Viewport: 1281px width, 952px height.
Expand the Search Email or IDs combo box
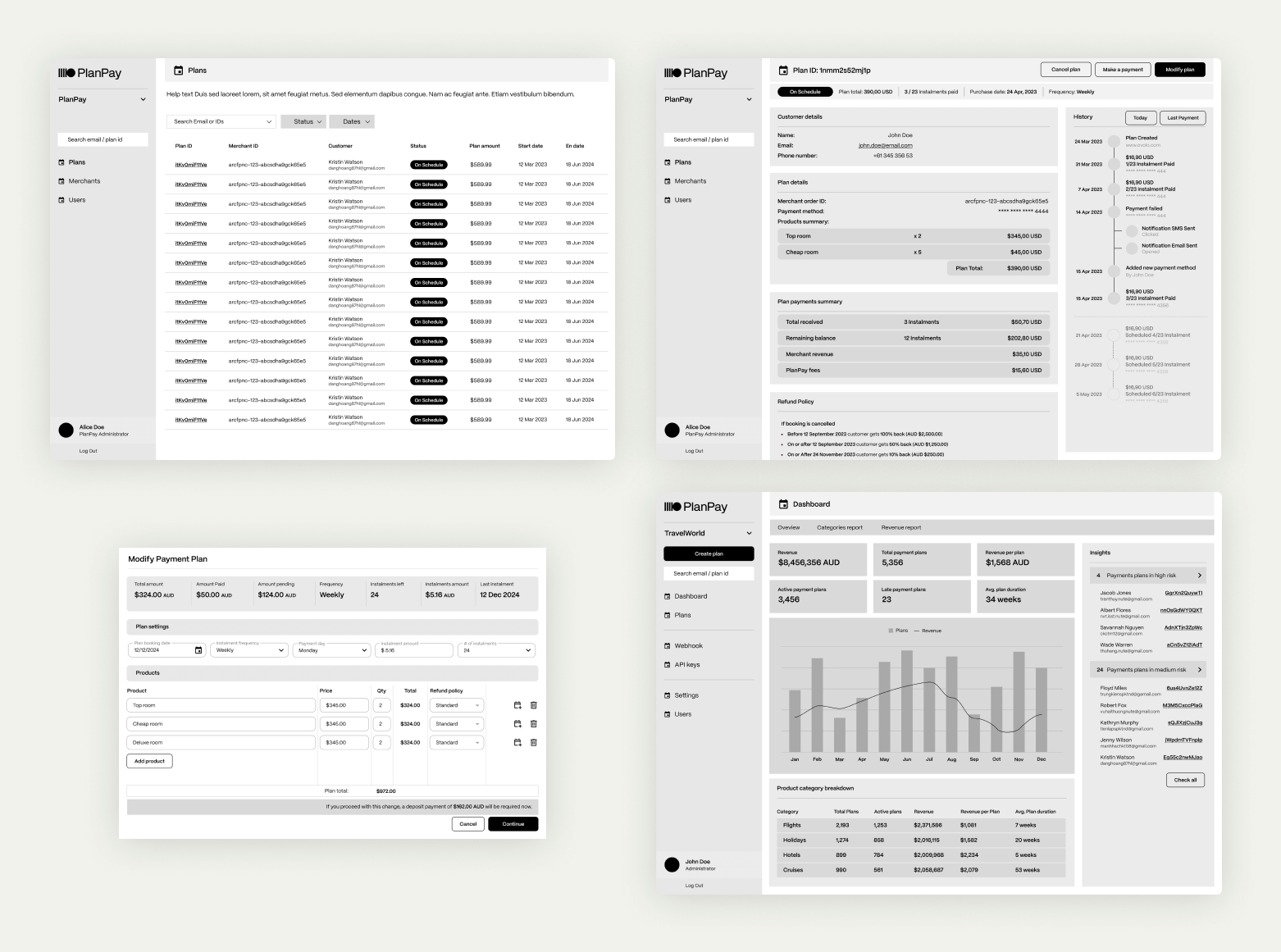[x=269, y=121]
